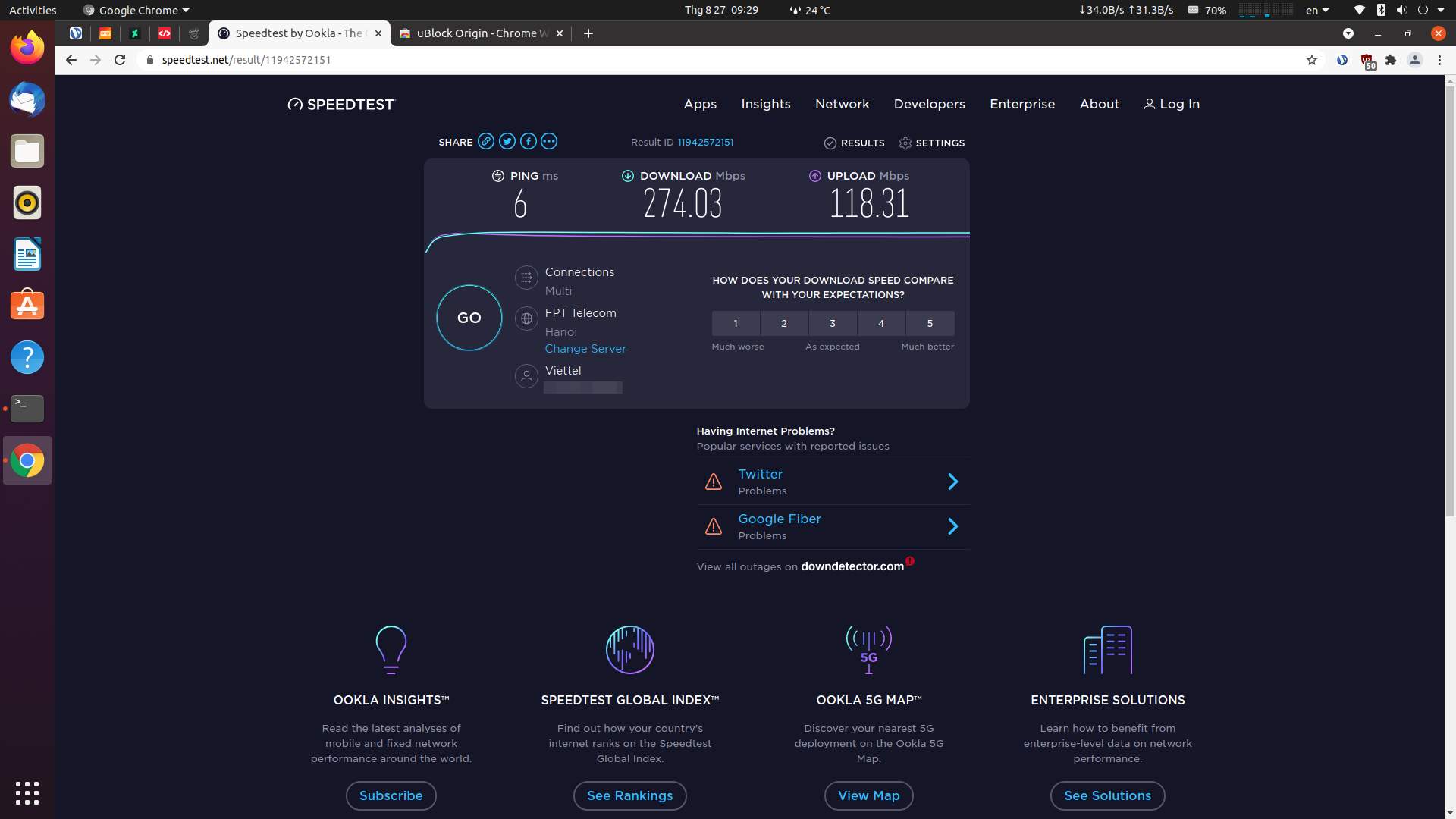Click the Speedtest logo
The width and height of the screenshot is (1456, 819).
341,105
